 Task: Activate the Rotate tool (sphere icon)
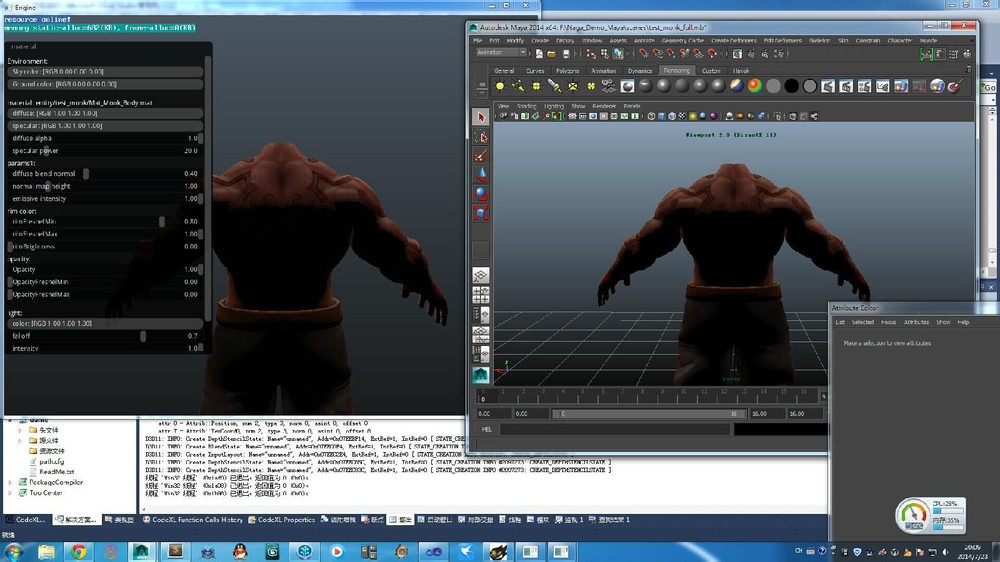(481, 193)
